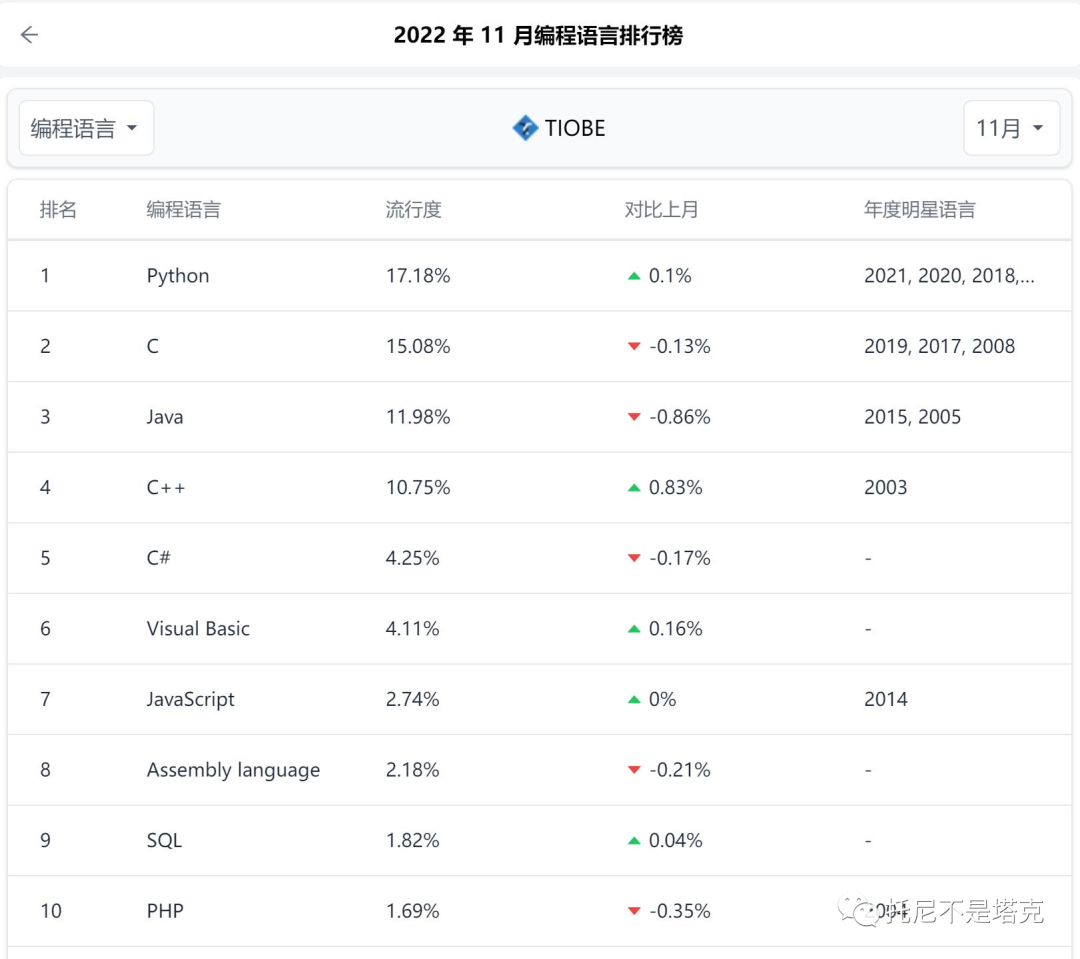The image size is (1080, 959).
Task: Click the 1.82% popularity value
Action: pyautogui.click(x=413, y=841)
